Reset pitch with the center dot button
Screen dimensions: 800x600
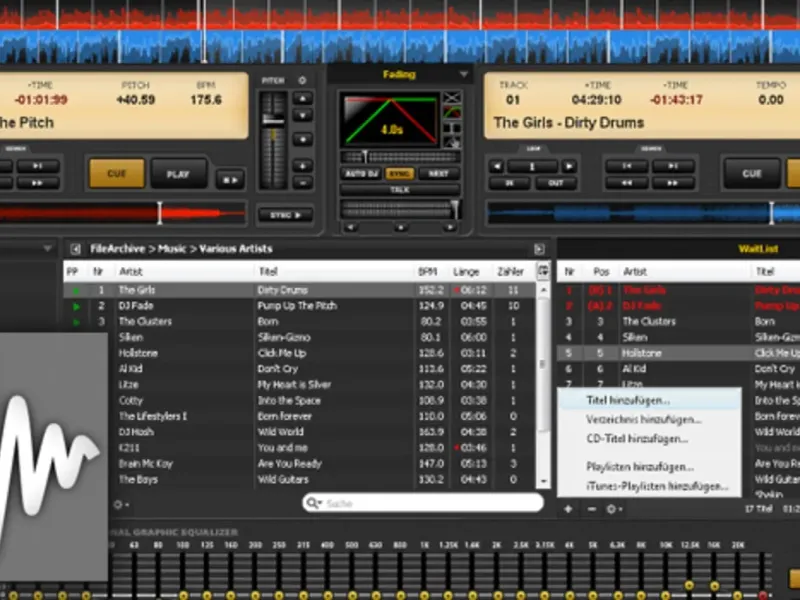pyautogui.click(x=303, y=139)
